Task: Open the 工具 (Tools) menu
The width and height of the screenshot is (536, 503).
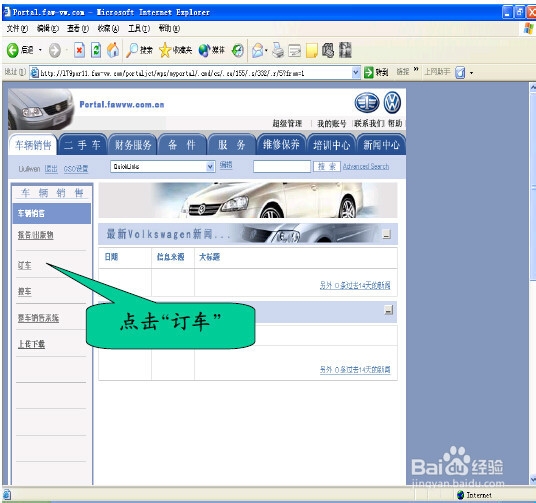Action: tap(139, 29)
